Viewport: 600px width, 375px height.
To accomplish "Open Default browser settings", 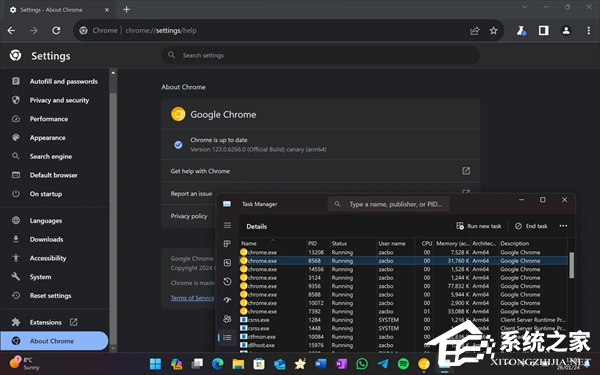I will [x=54, y=175].
